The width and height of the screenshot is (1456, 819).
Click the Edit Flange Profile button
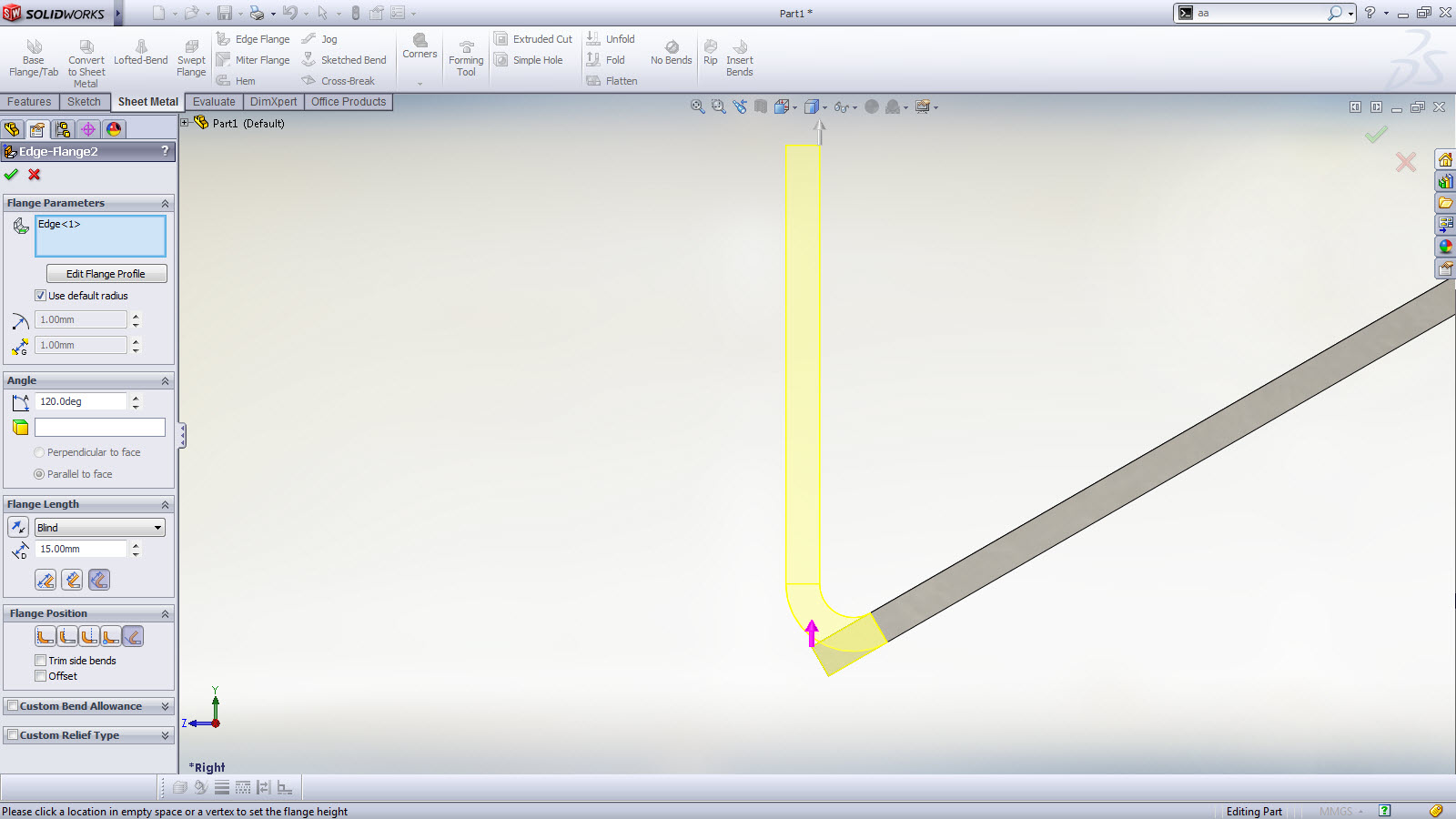(x=106, y=274)
